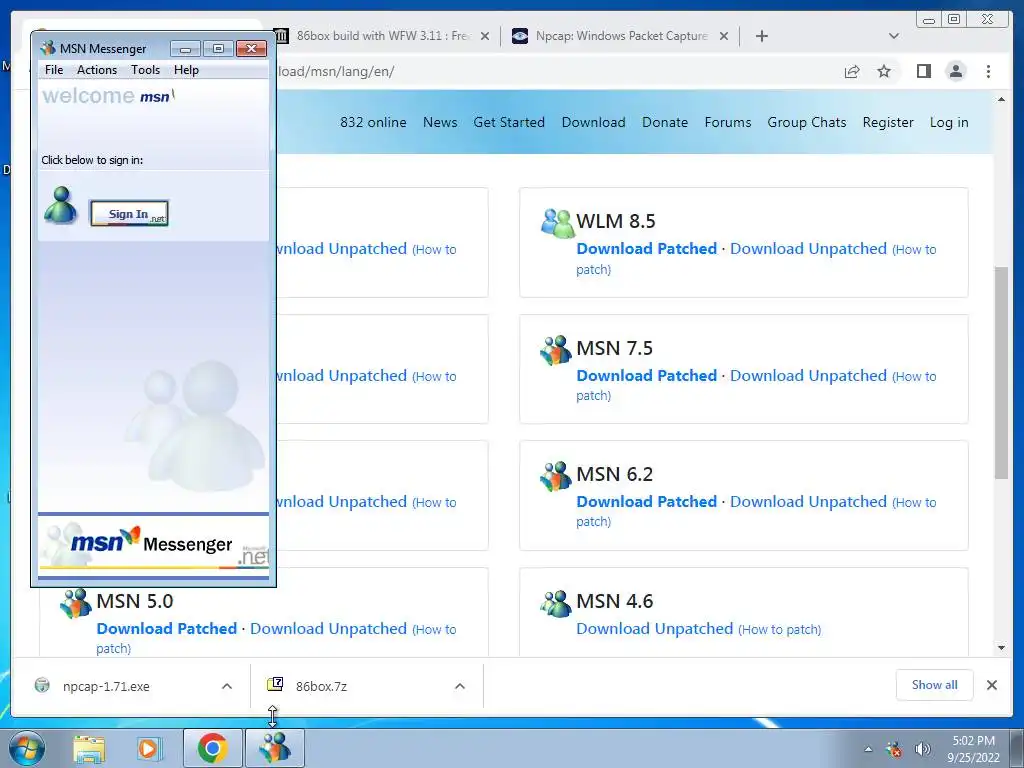Open the Tools menu in MSN Messenger

[145, 70]
